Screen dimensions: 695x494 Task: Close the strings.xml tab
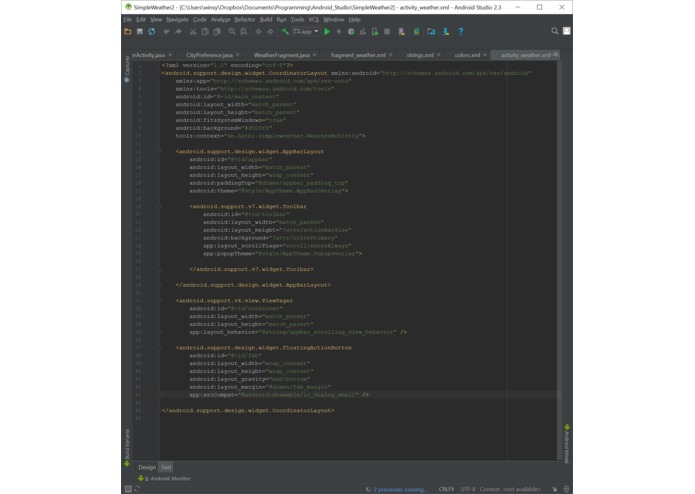click(438, 54)
